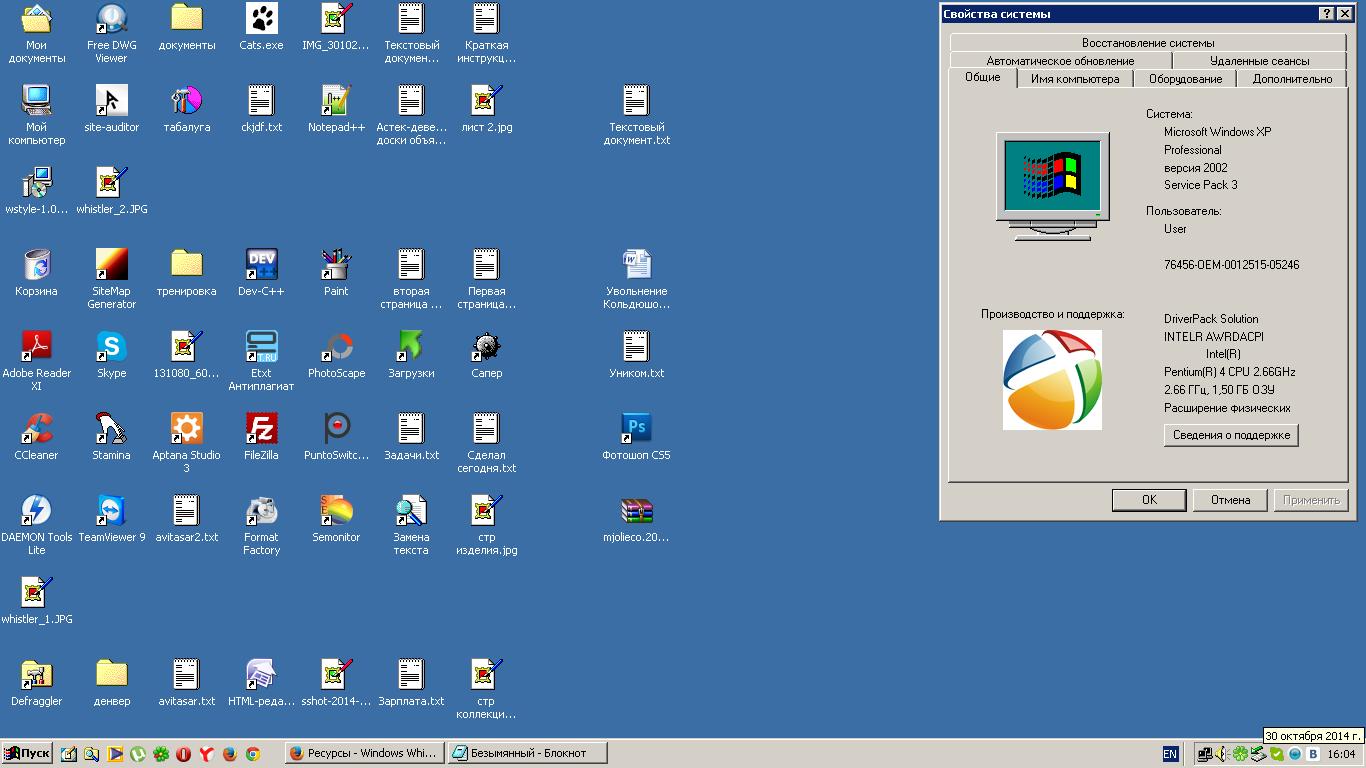Open the Восстановление системы tab
The width and height of the screenshot is (1366, 768).
1148,43
